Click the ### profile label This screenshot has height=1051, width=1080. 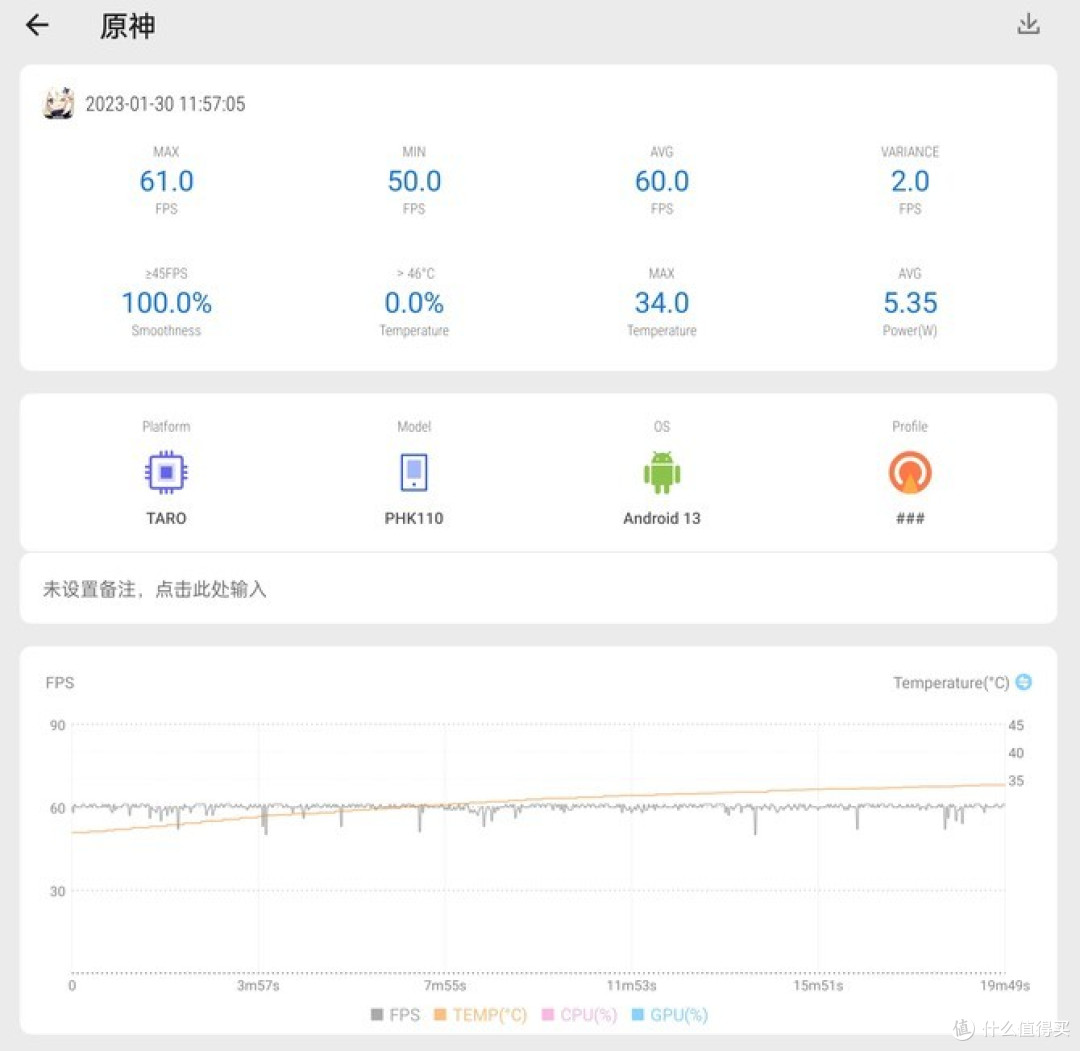click(910, 518)
